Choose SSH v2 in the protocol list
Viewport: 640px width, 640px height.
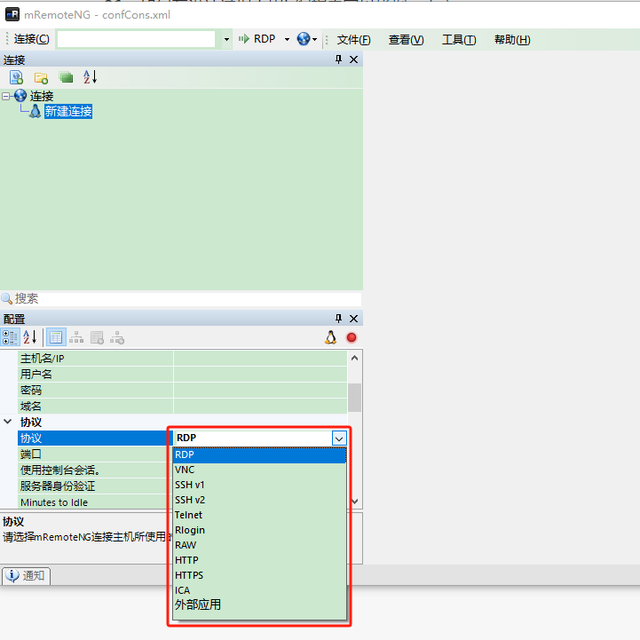[260, 500]
